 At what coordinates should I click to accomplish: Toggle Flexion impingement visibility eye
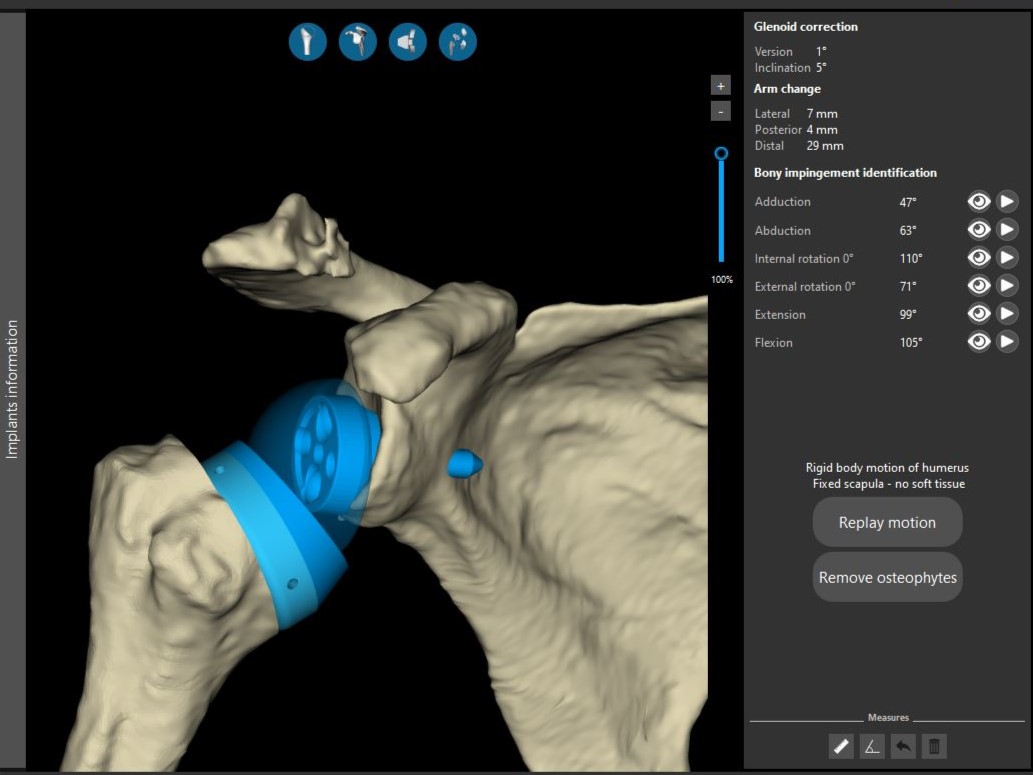point(978,342)
